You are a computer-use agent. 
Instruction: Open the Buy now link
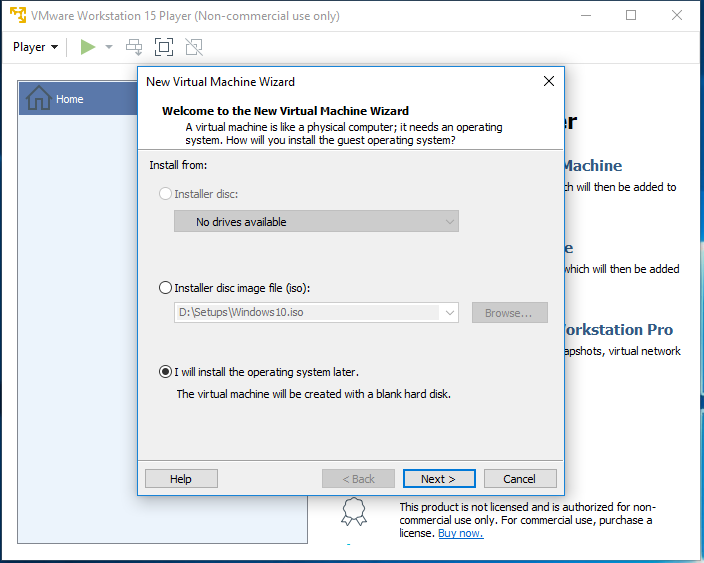(461, 533)
